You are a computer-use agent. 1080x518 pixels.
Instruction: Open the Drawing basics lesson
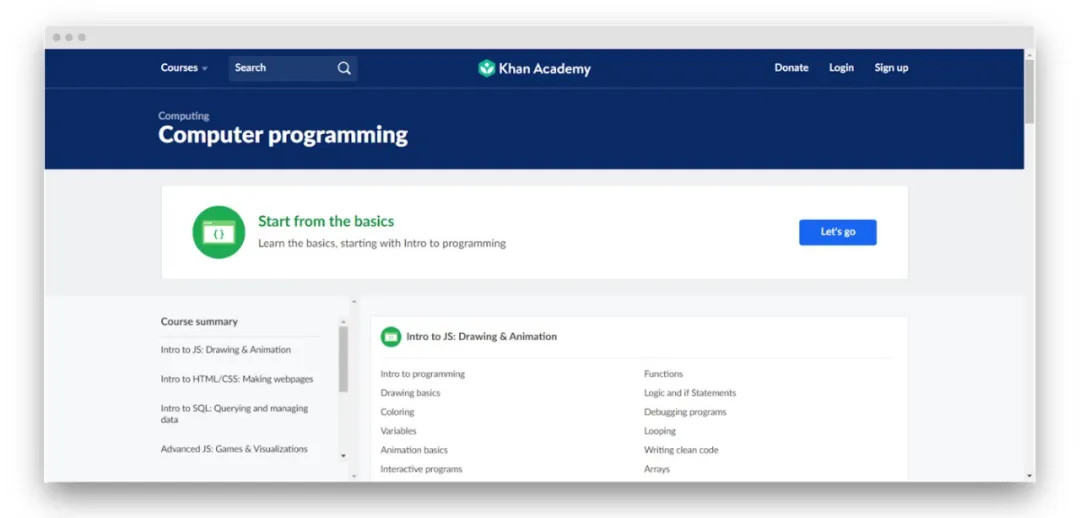[x=411, y=393]
